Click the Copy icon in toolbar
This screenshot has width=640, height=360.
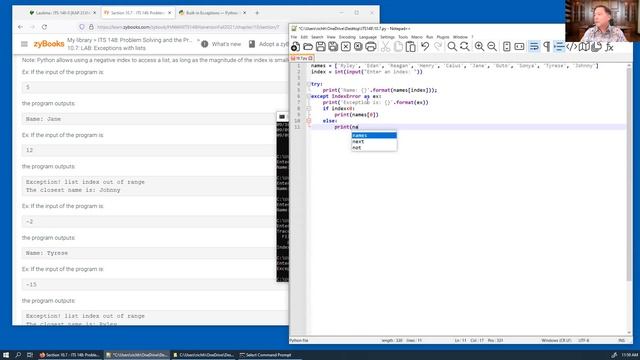tap(398, 47)
